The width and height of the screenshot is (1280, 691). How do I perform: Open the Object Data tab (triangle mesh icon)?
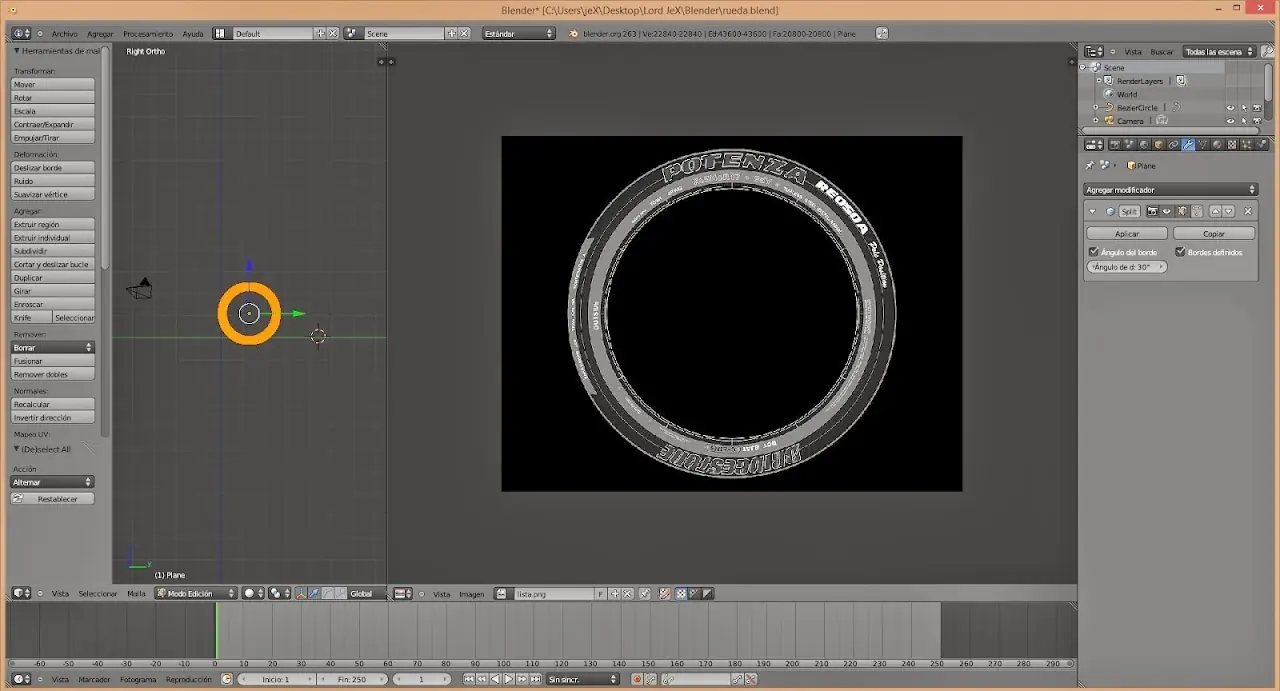1203,145
